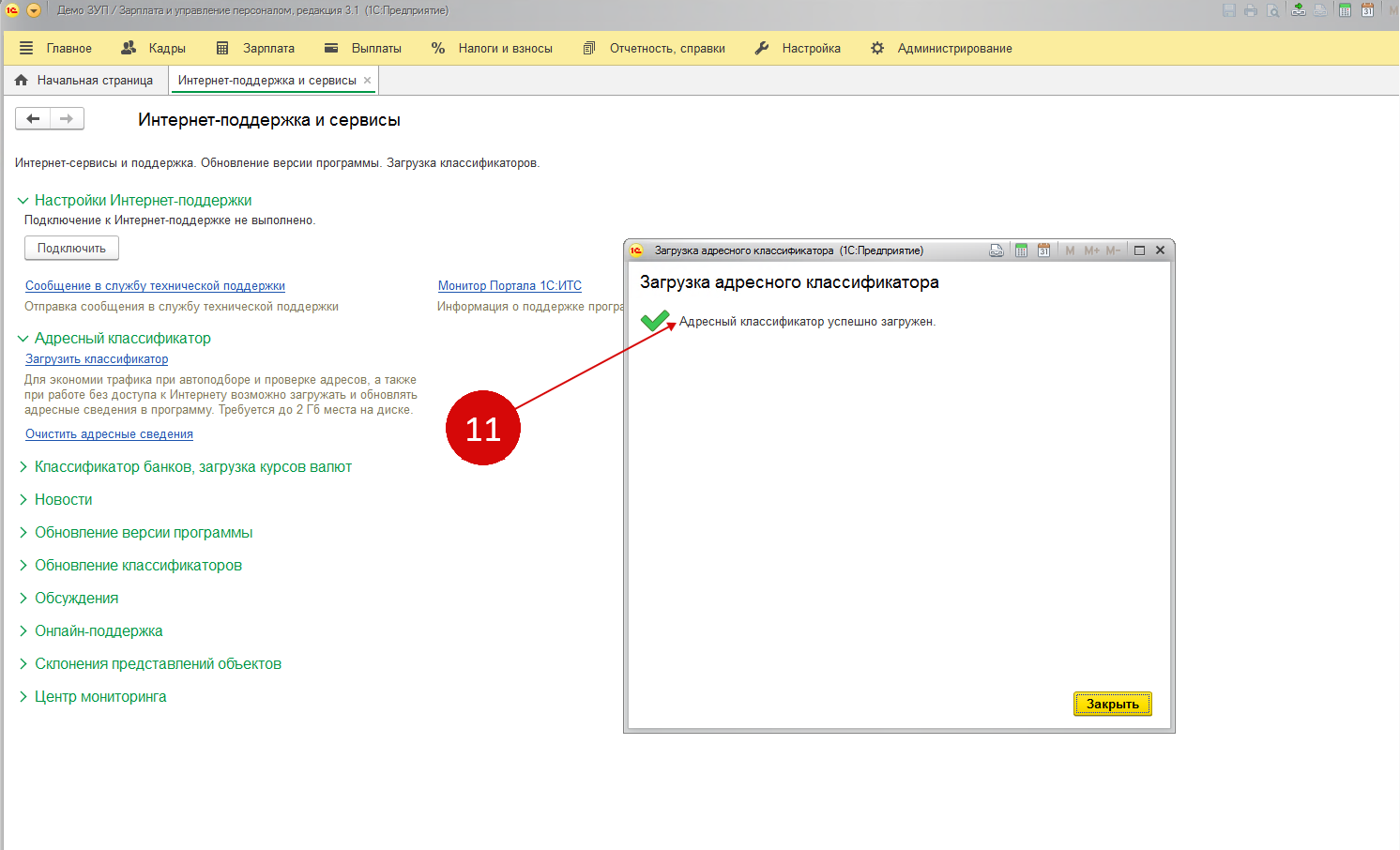Open the calculator in the dialog title bar
This screenshot has height=850, width=1400.
pyautogui.click(x=1021, y=250)
